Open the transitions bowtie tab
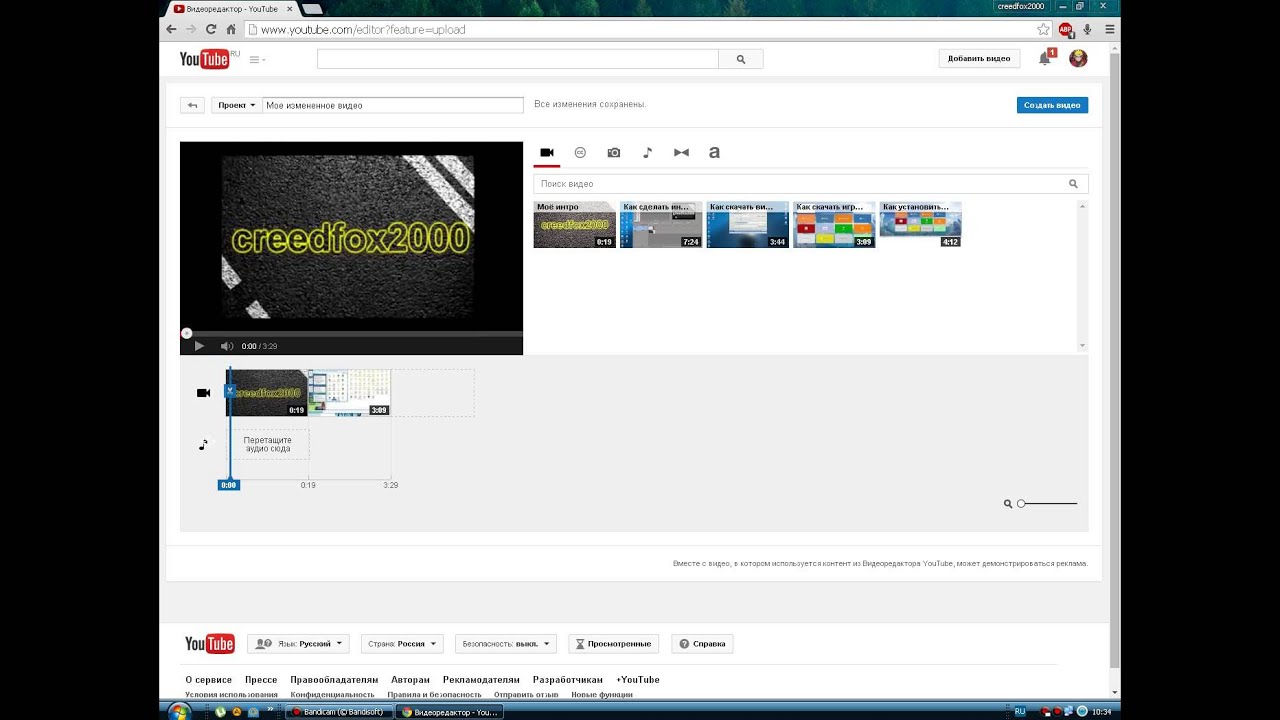This screenshot has height=720, width=1280. 681,153
